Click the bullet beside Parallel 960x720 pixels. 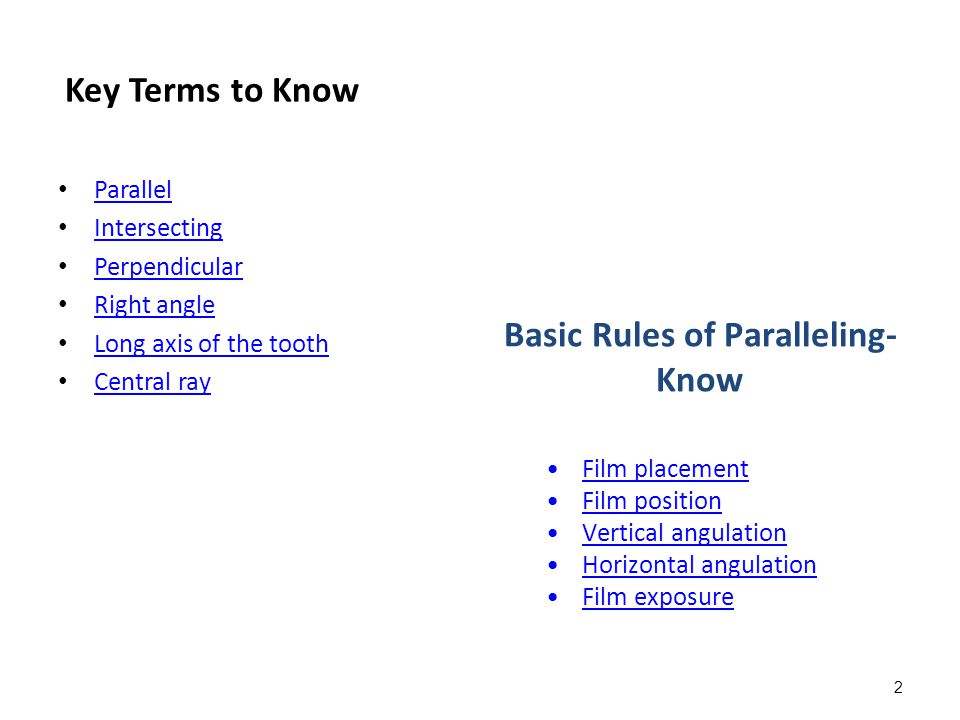point(63,189)
